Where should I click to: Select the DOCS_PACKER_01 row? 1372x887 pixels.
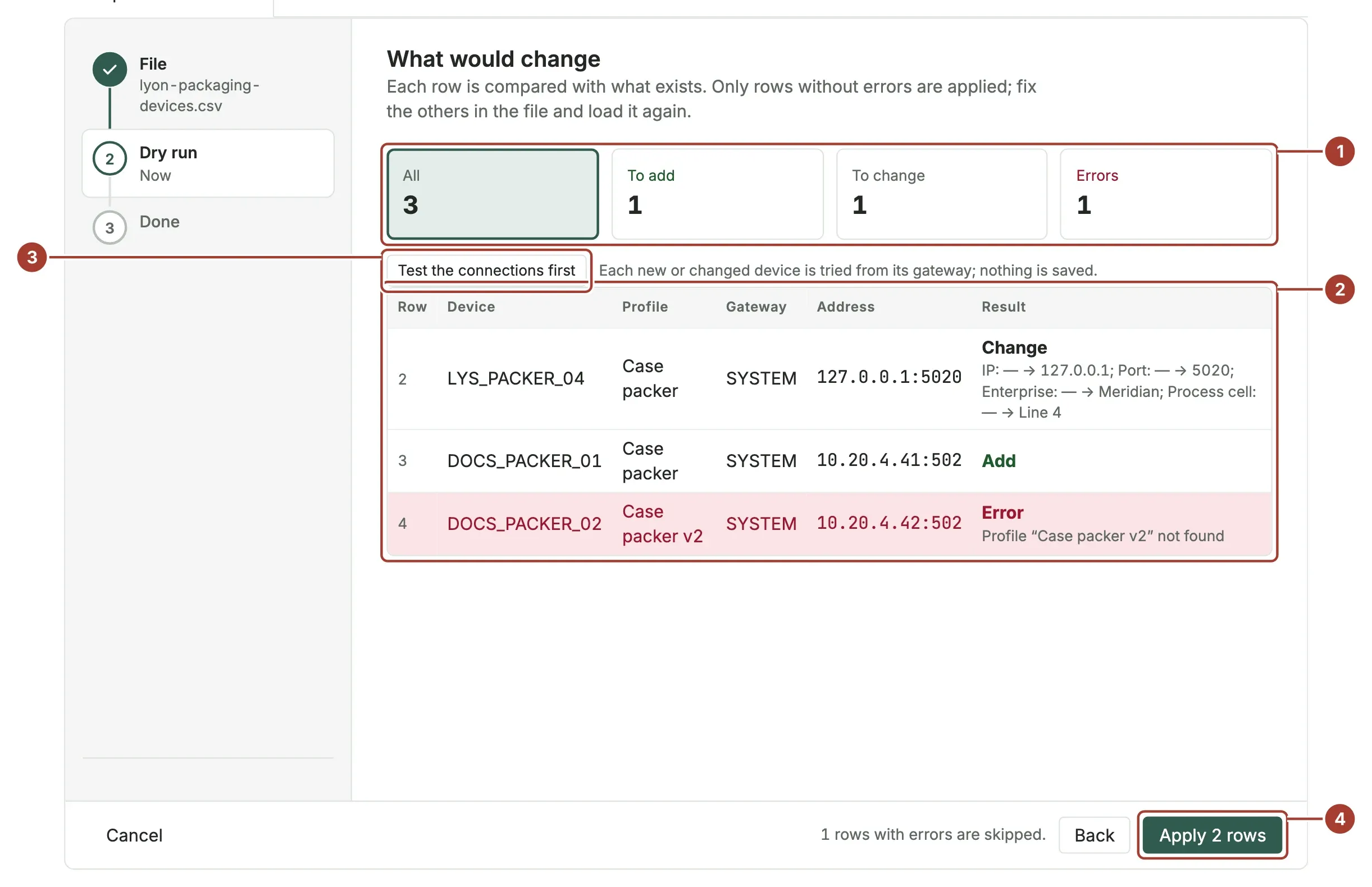pos(828,461)
